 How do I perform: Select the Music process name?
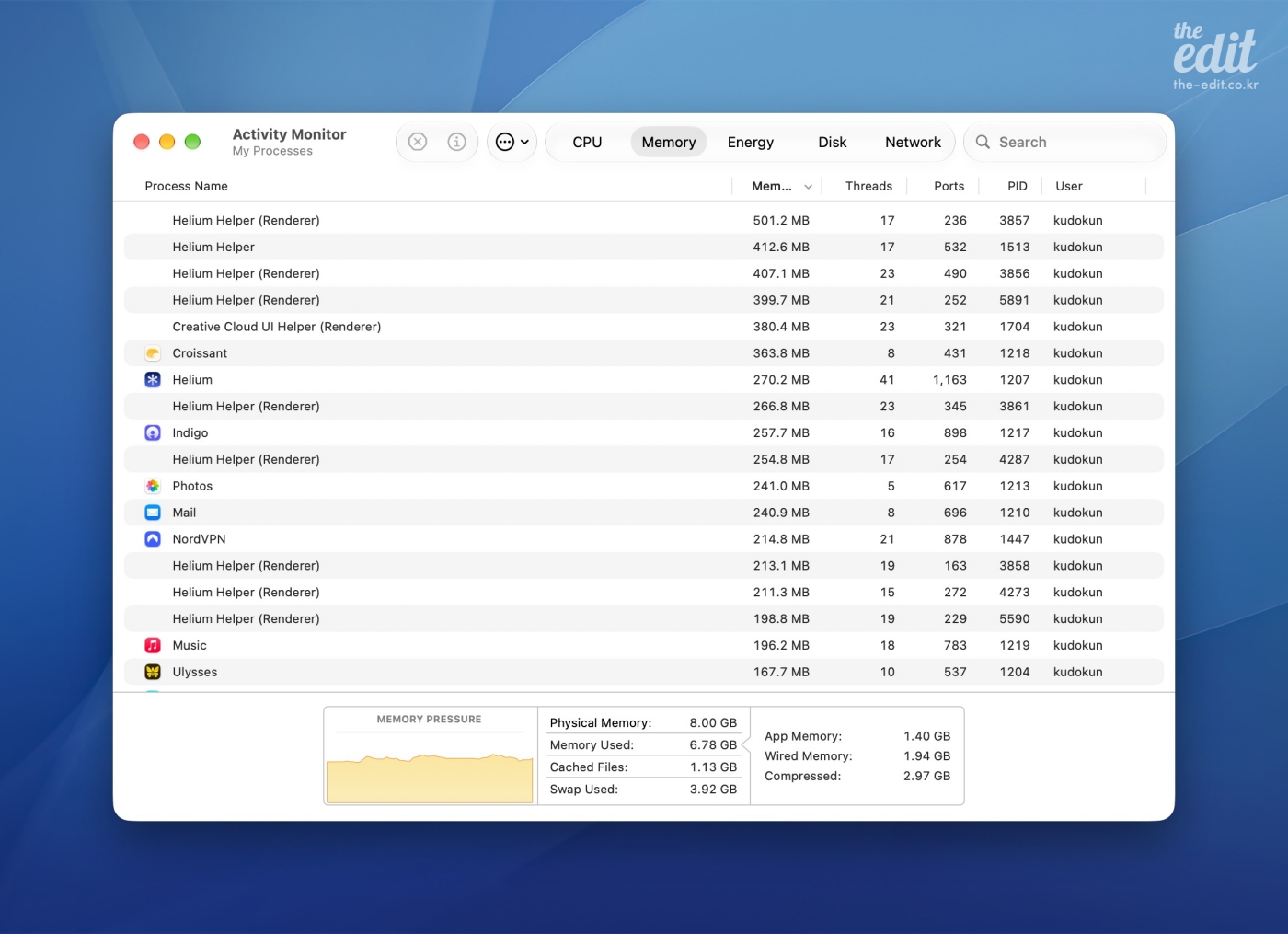[190, 646]
